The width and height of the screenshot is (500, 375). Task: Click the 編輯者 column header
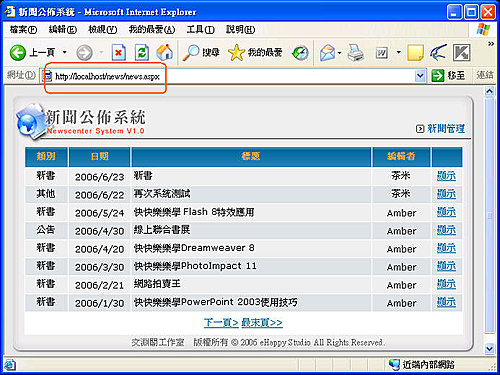(x=401, y=156)
